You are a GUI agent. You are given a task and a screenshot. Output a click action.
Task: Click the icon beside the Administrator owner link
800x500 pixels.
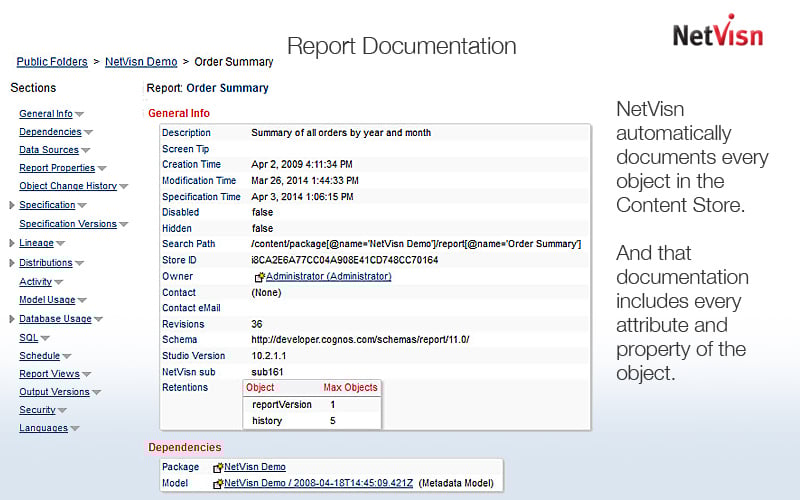pyautogui.click(x=260, y=277)
